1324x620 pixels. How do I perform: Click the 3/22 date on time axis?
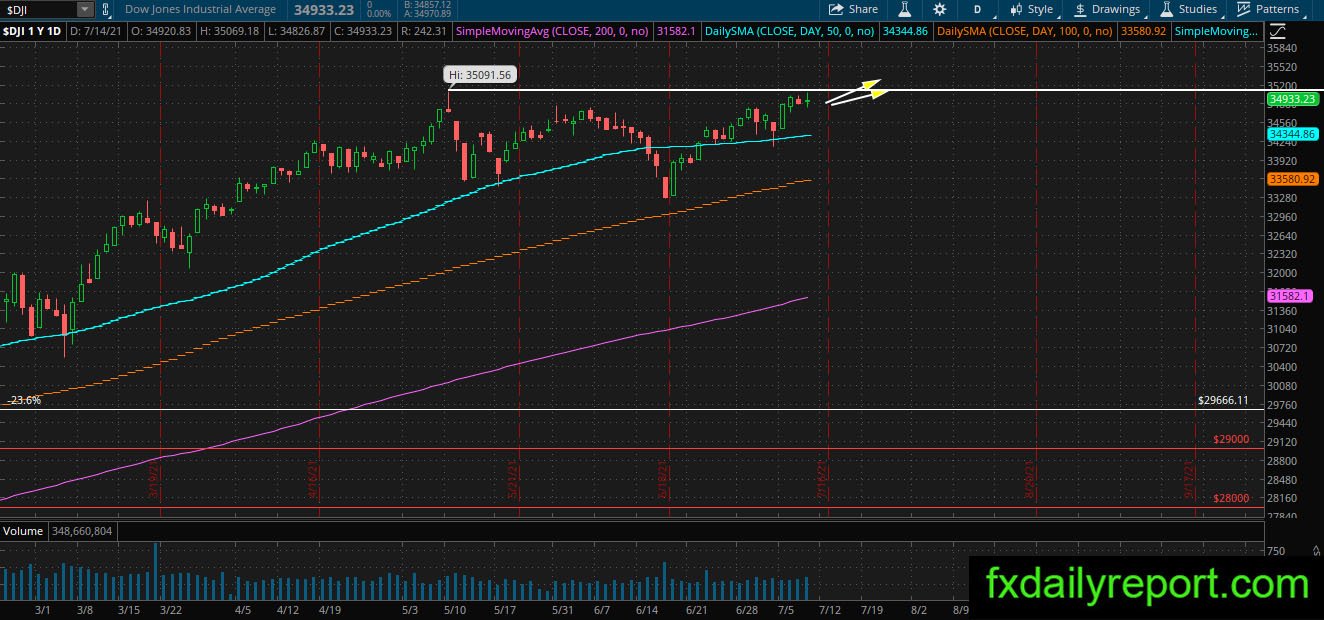pos(170,608)
